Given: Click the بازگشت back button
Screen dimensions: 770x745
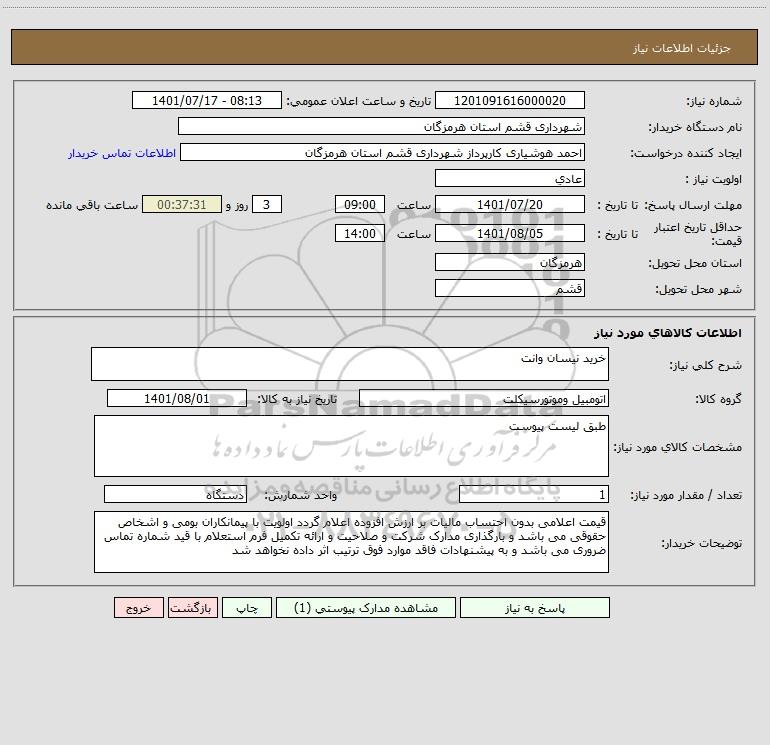Looking at the screenshot, I should point(192,607).
